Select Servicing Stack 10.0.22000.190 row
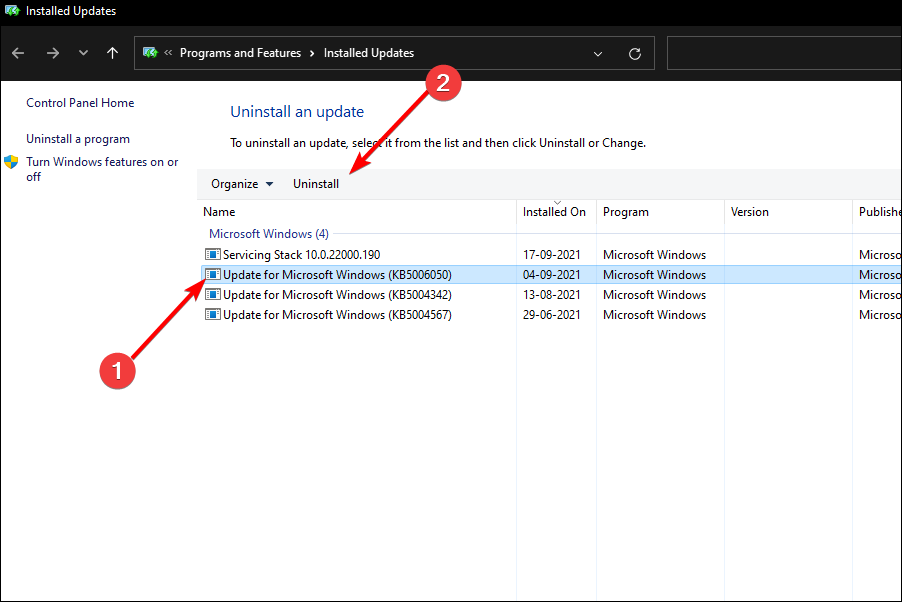 pyautogui.click(x=551, y=254)
